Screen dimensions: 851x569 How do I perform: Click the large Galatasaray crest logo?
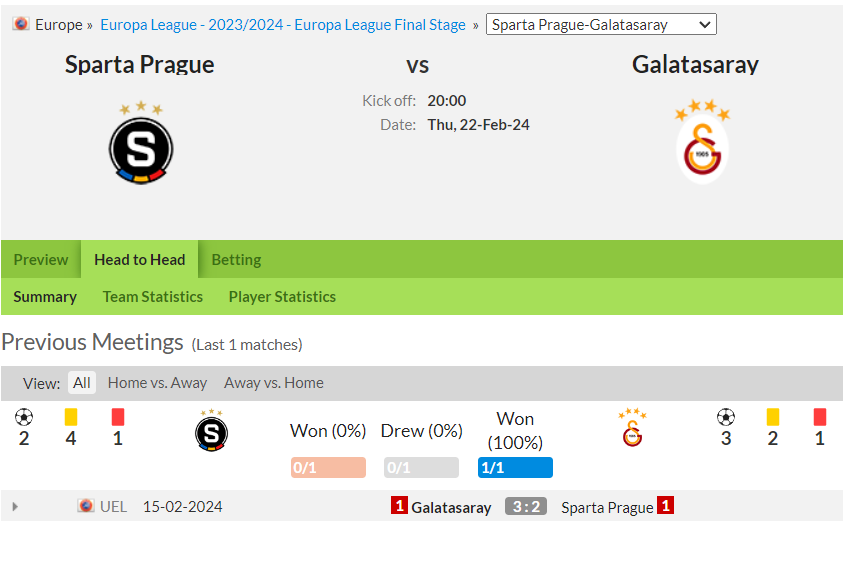(702, 142)
